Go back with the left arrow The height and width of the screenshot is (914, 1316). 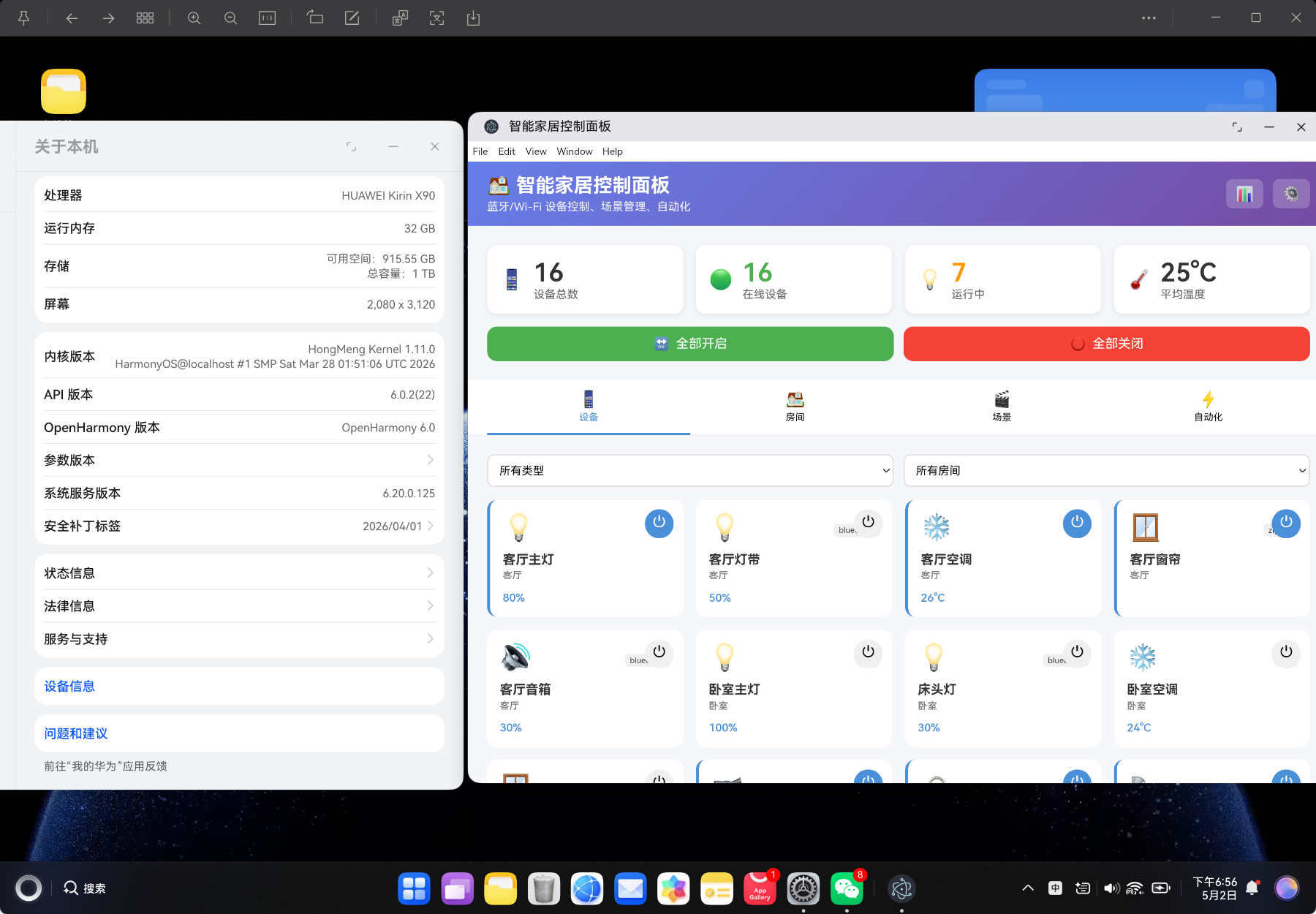72,18
